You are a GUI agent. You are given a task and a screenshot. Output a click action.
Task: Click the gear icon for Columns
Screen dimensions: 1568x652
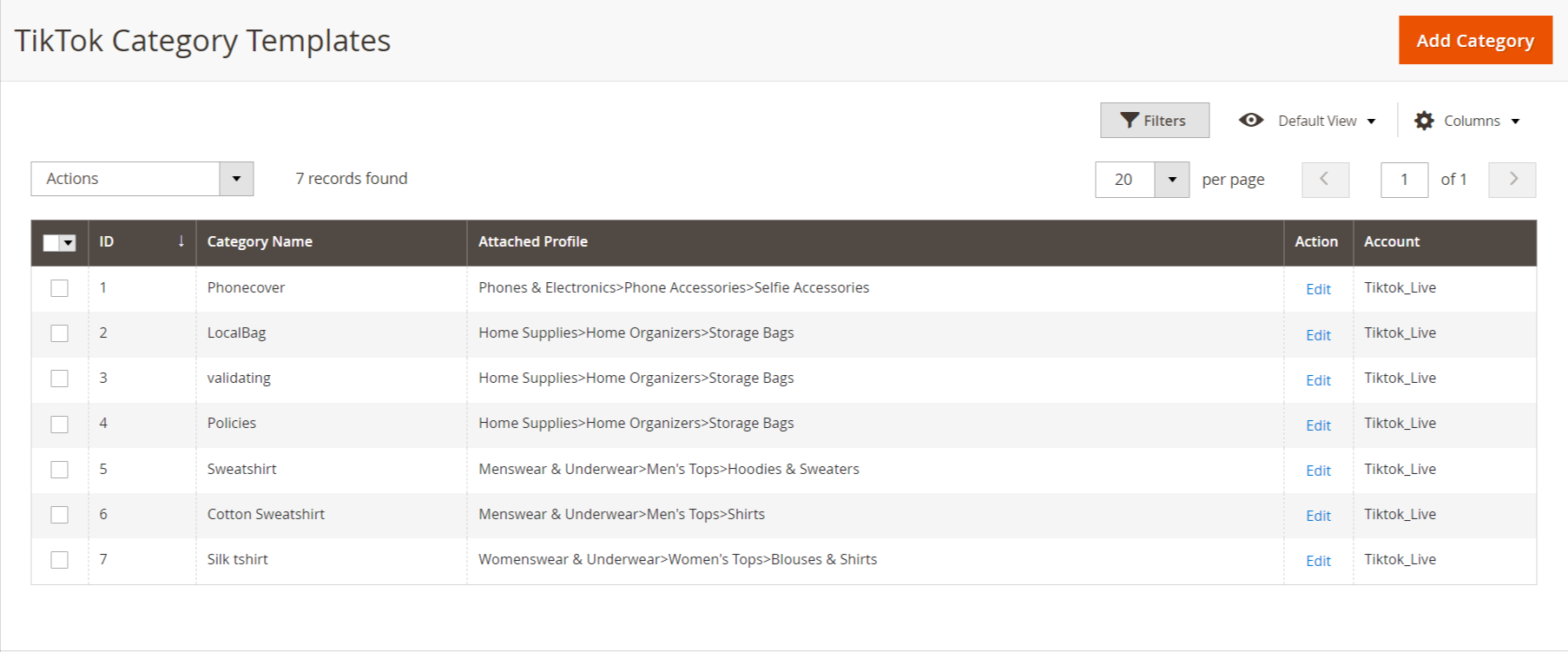pyautogui.click(x=1424, y=121)
